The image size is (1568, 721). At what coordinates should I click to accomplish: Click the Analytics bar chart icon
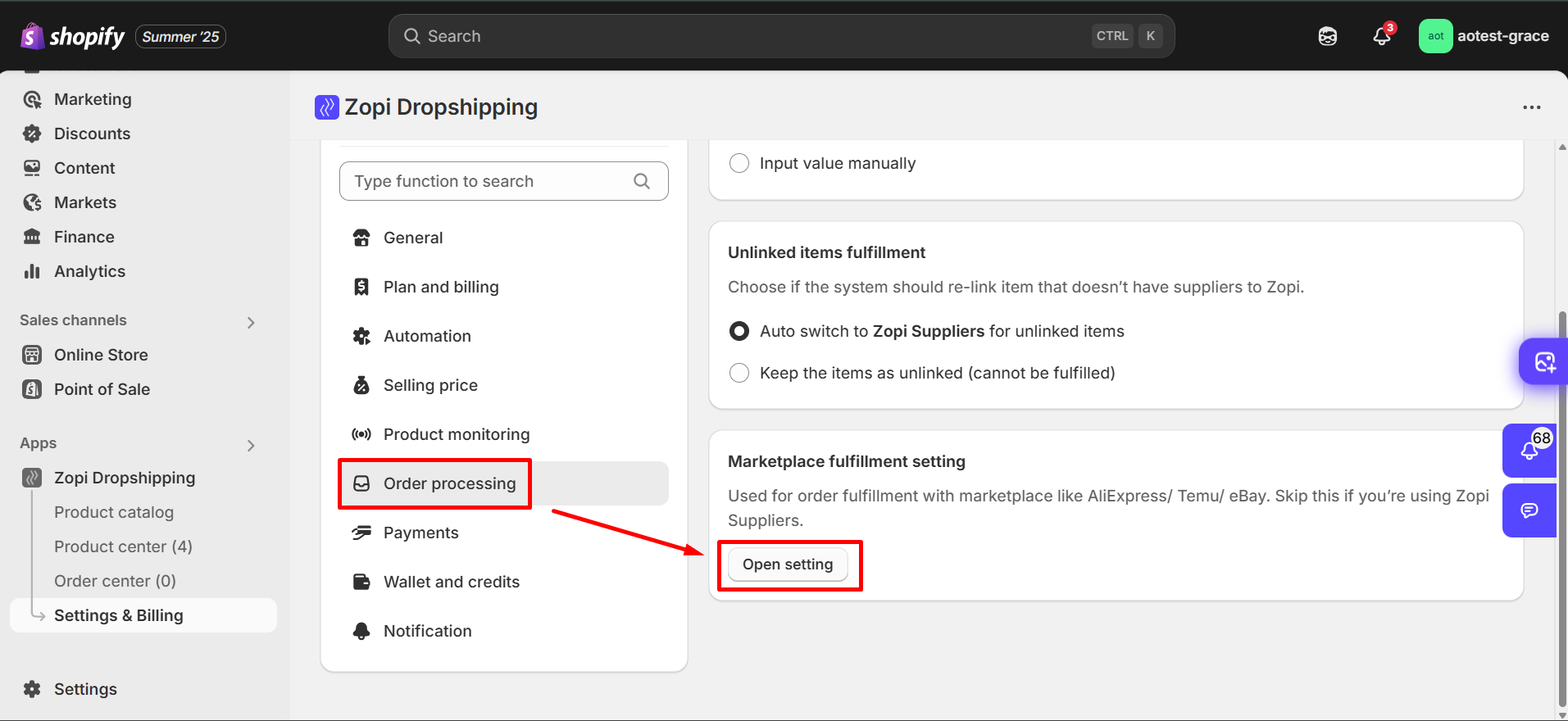pyautogui.click(x=32, y=271)
